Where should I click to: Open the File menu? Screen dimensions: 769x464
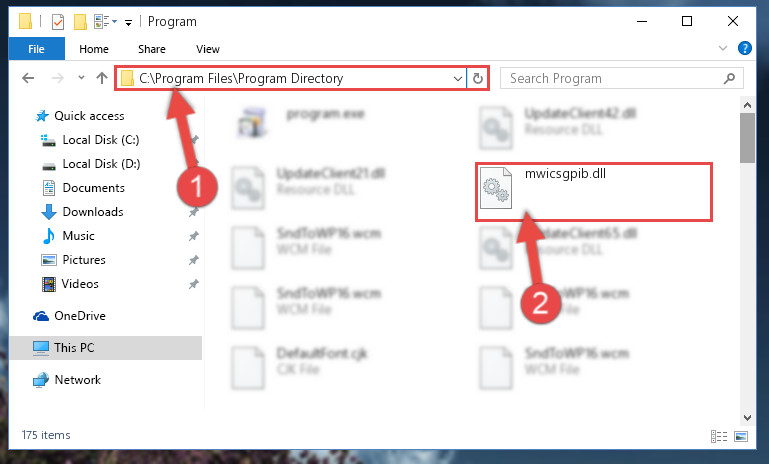pos(36,49)
